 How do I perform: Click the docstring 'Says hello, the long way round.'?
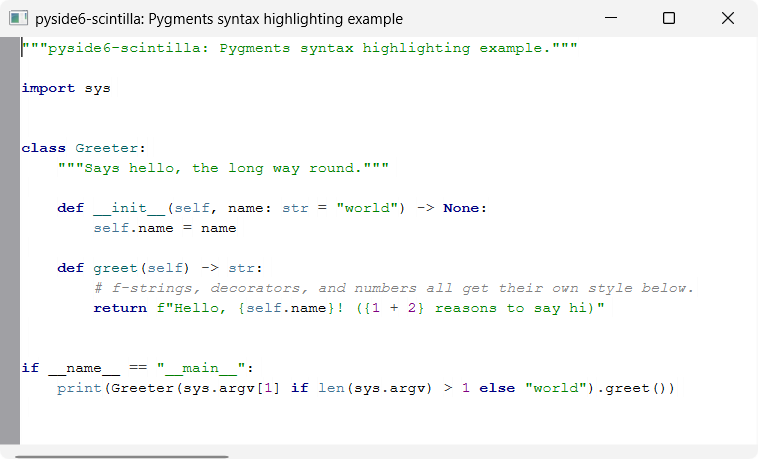(223, 168)
